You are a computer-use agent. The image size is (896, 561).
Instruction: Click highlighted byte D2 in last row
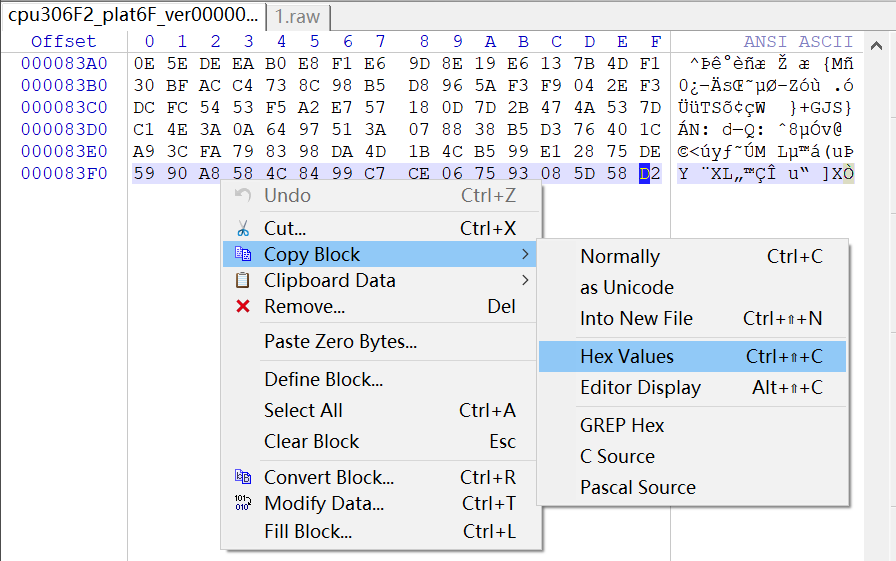pos(650,173)
